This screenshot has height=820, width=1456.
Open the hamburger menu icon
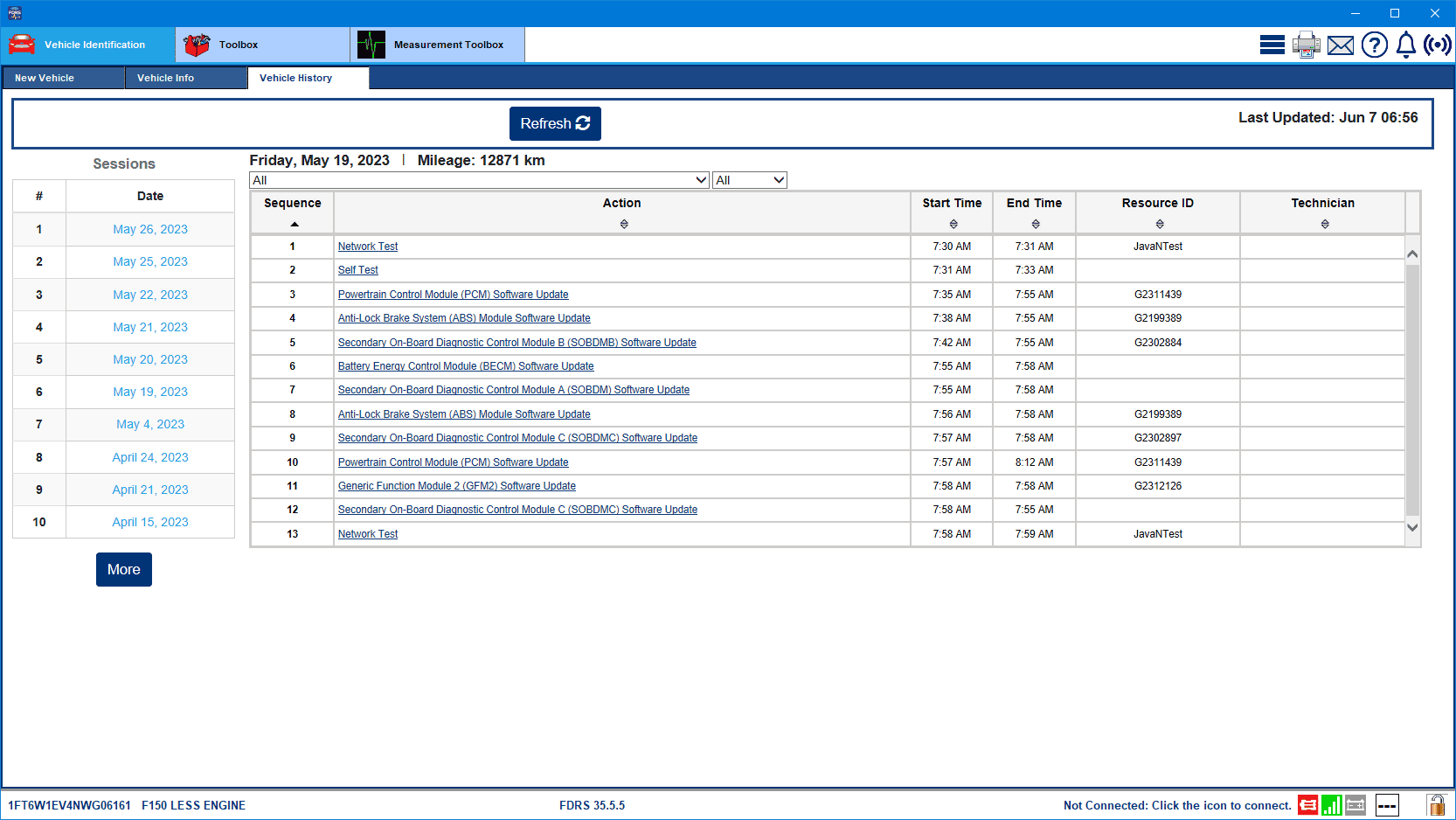pyautogui.click(x=1272, y=45)
